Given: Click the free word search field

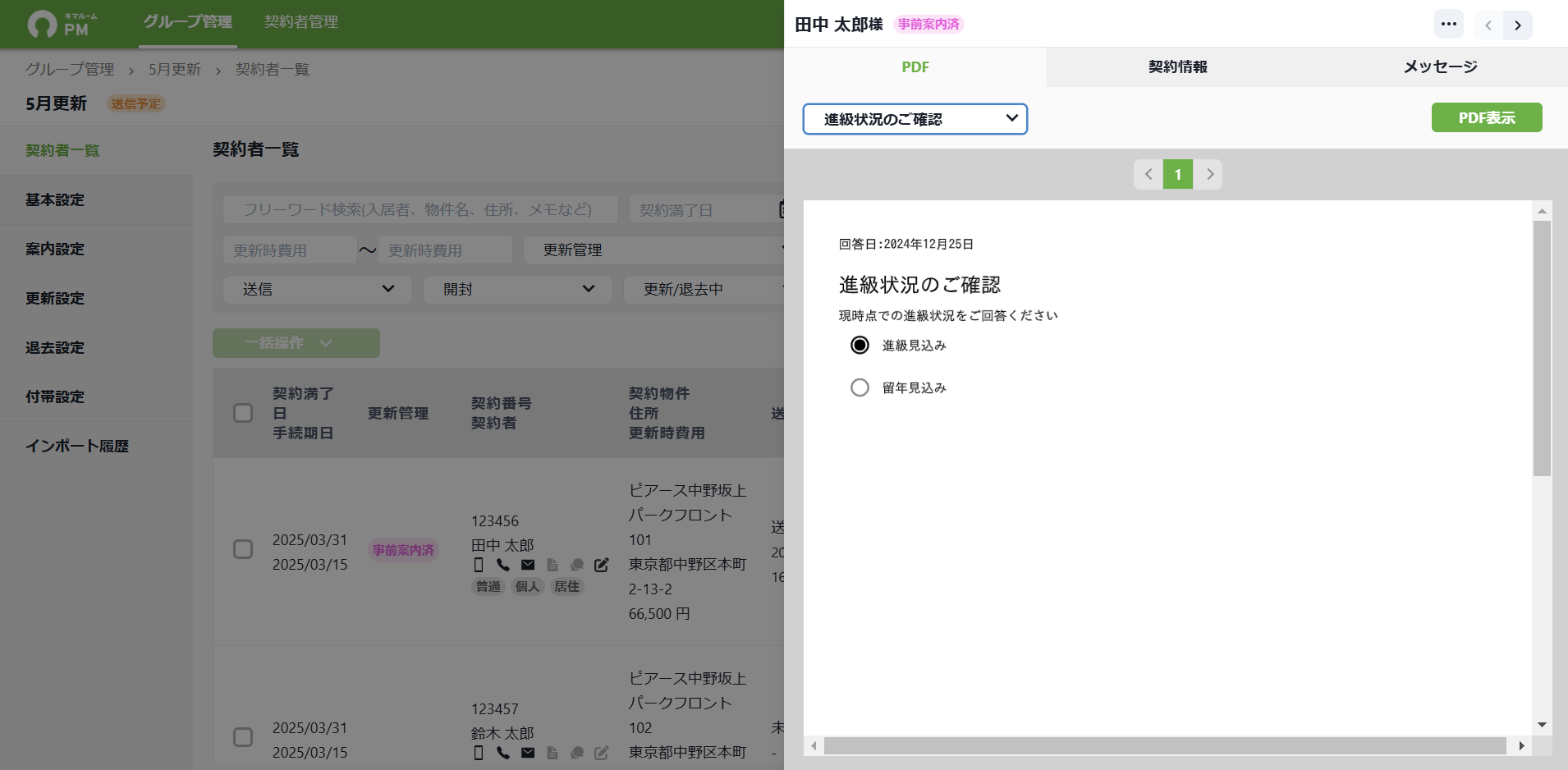Looking at the screenshot, I should [420, 209].
